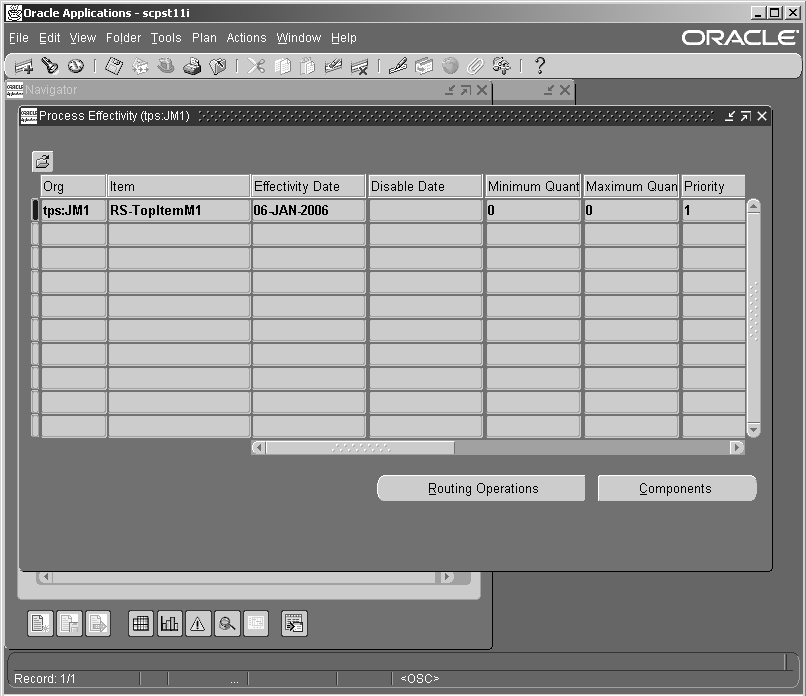
Task: Click the Clear Record eraser icon
Action: point(333,66)
